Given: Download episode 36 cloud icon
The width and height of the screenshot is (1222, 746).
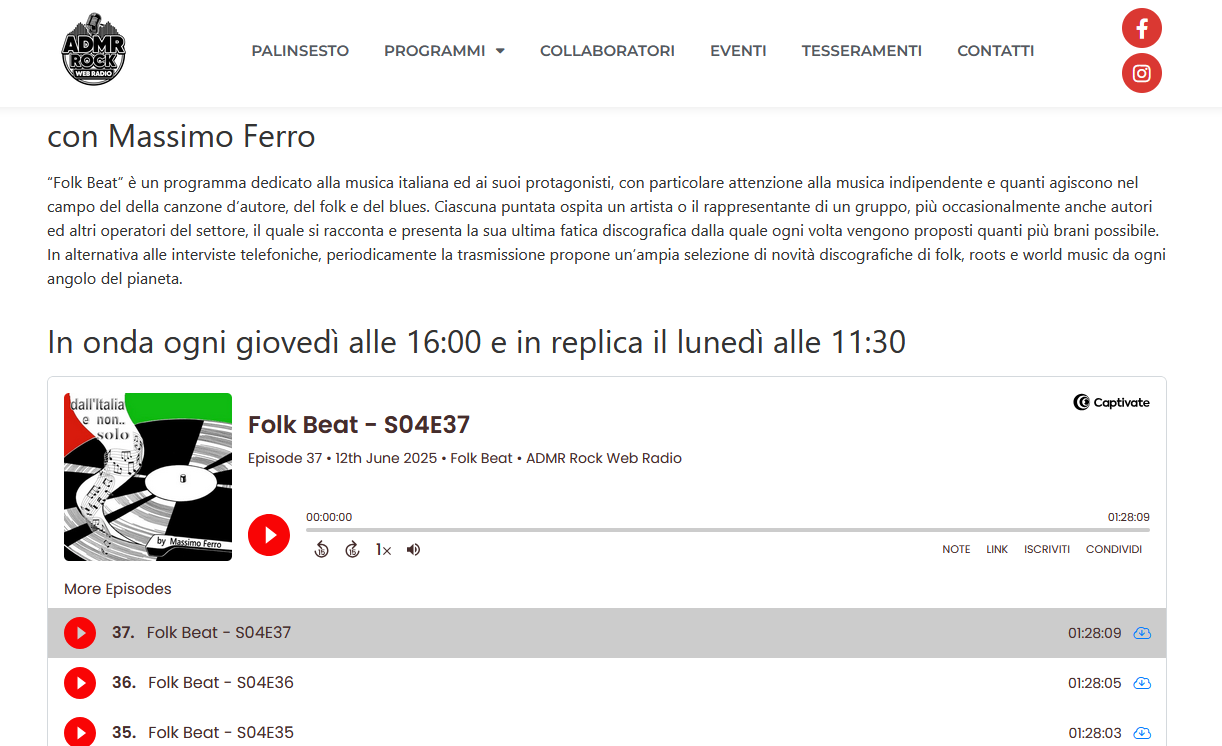Looking at the screenshot, I should pos(1142,683).
